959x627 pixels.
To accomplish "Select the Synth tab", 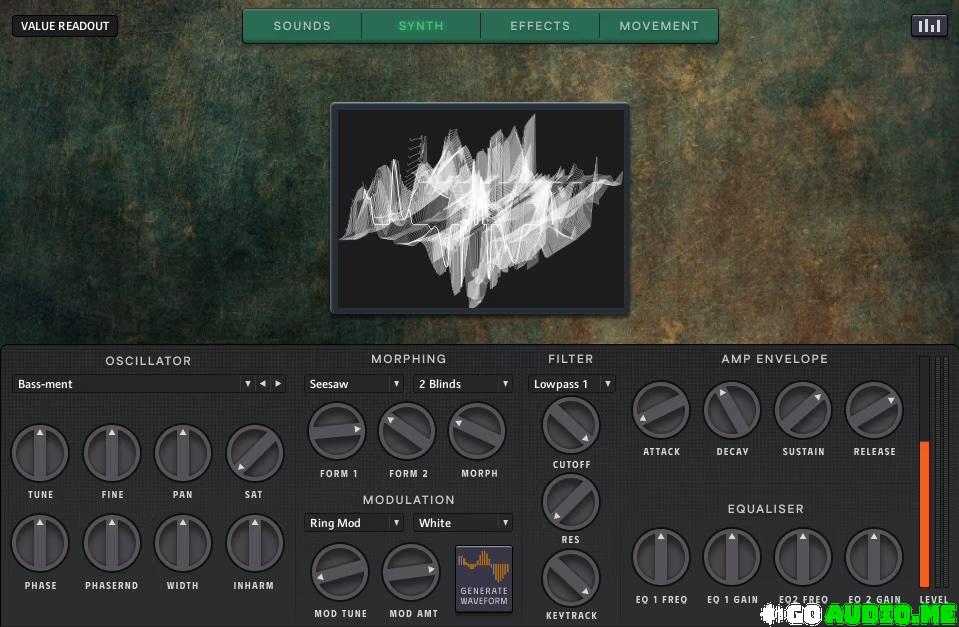I will [421, 26].
